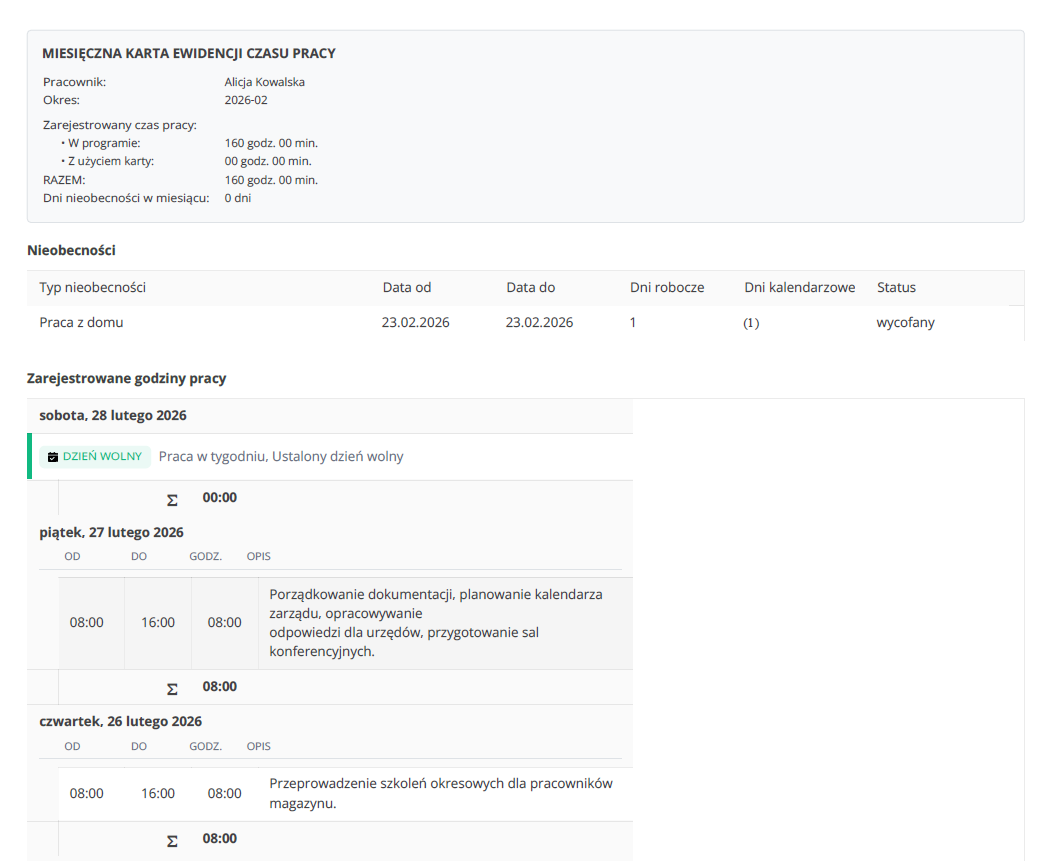Screen dimensions: 1041x861
Task: Click the 'Dni kalendarzowe' column header
Action: [799, 287]
